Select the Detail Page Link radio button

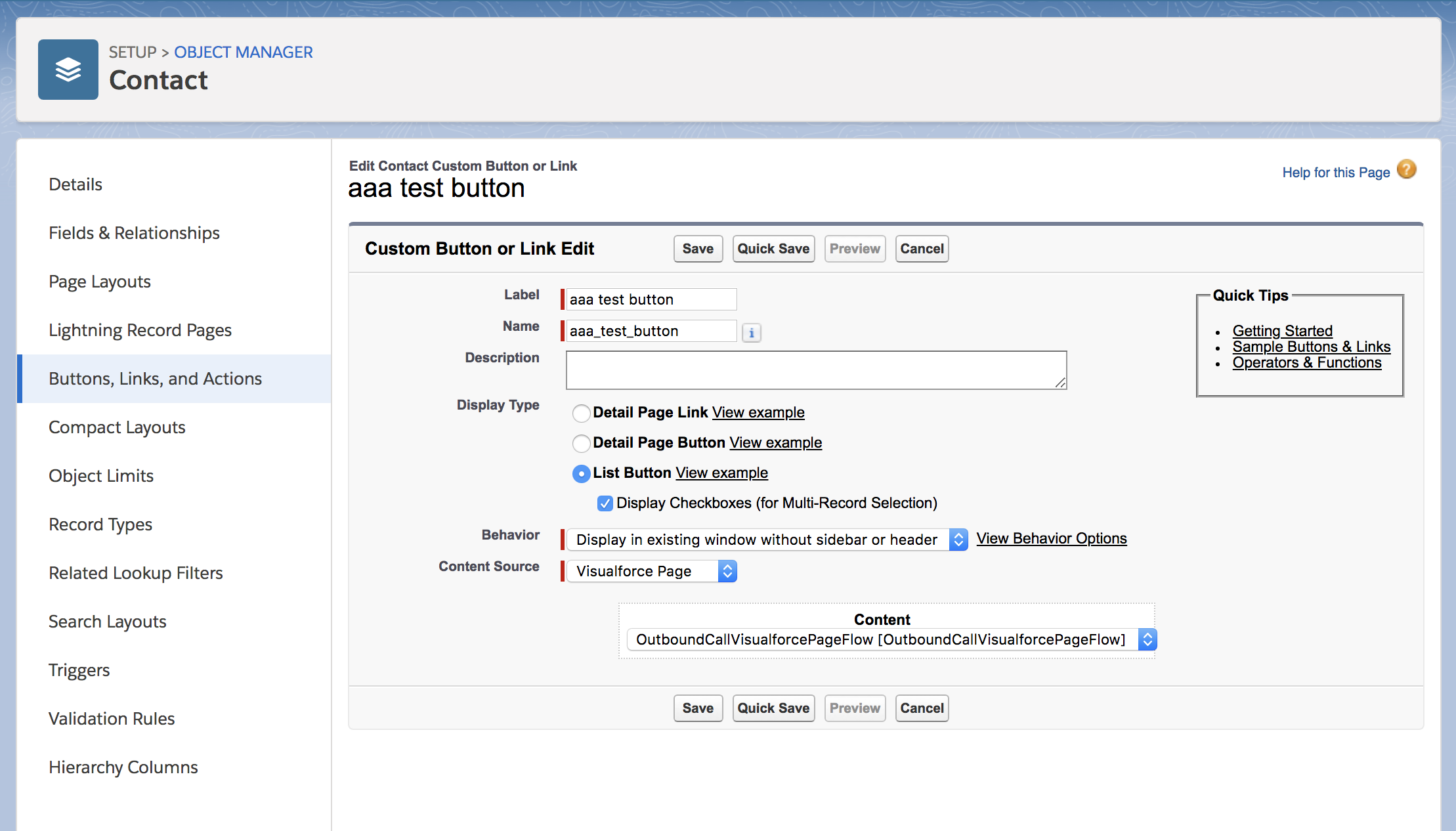581,413
